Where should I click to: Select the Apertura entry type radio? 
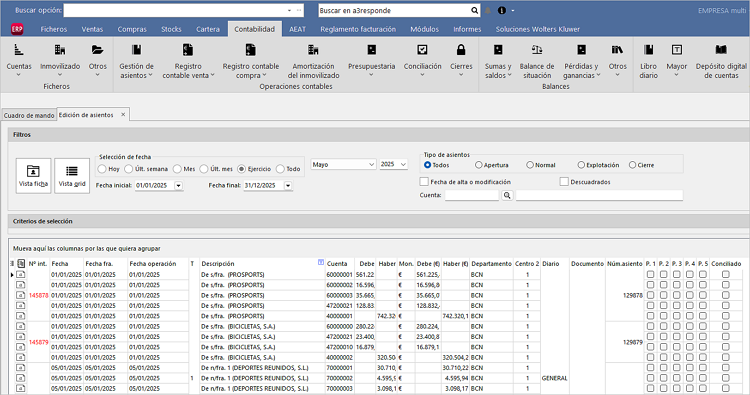point(478,165)
